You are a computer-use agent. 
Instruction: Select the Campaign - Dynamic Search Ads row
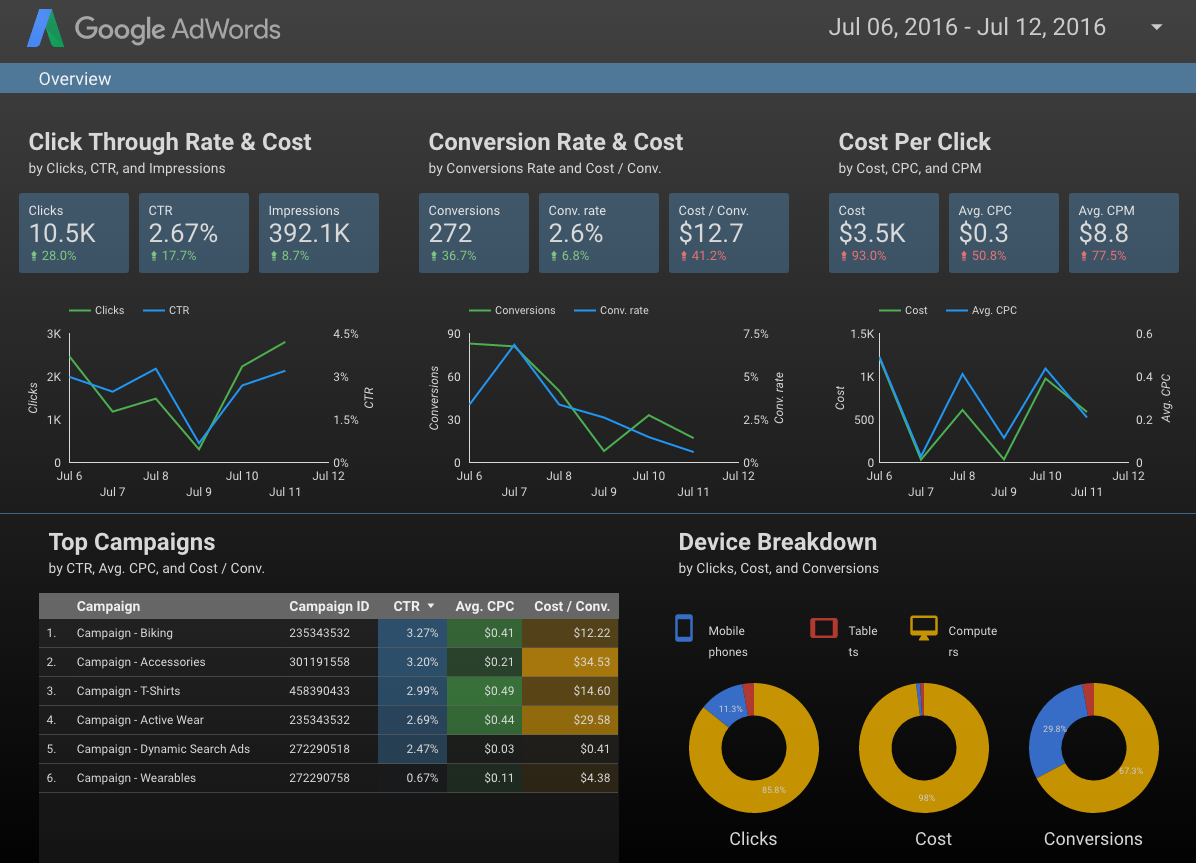click(329, 749)
